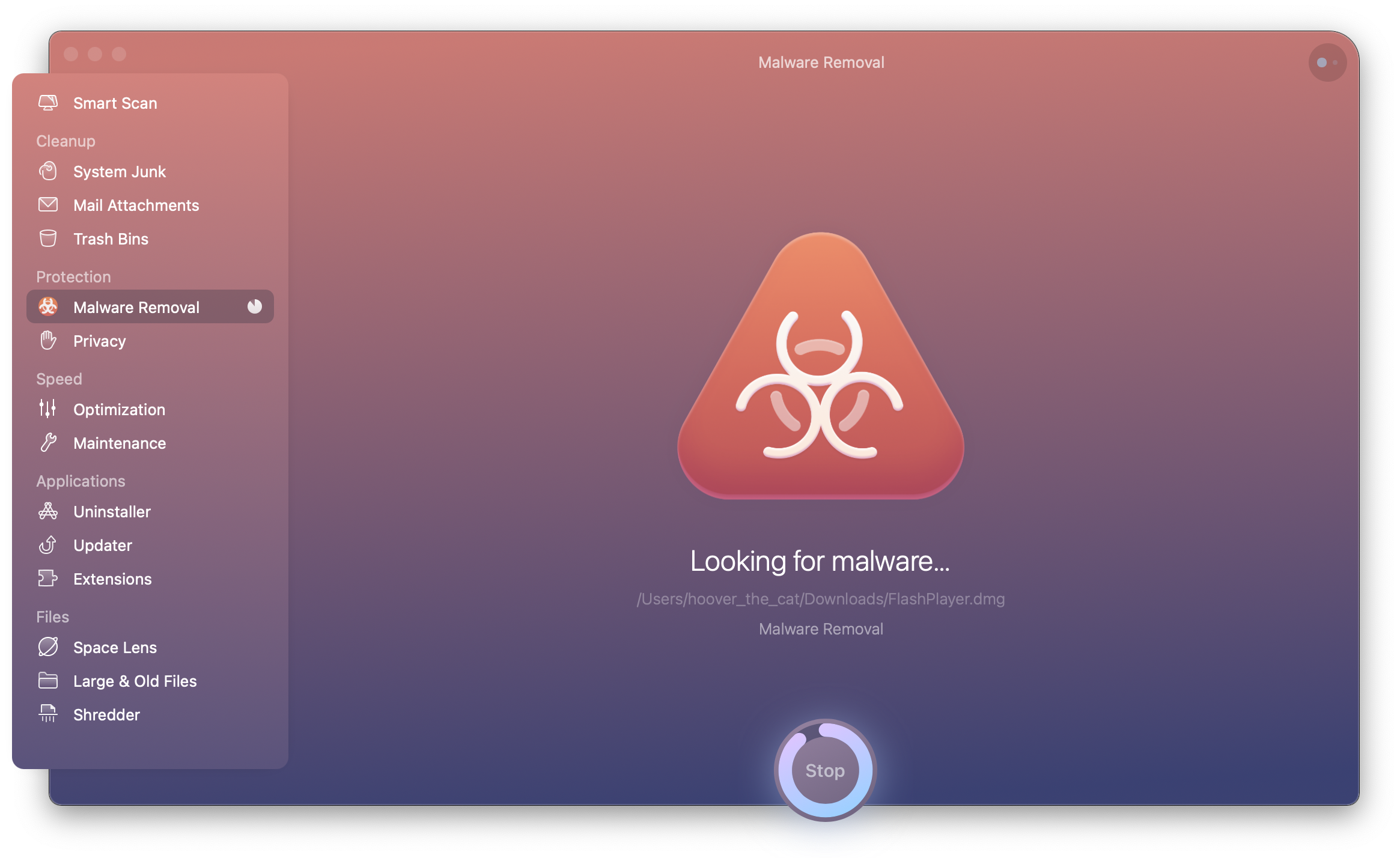Screen dimensions: 1400x858
Task: Navigate to Extensions manager
Action: pos(112,578)
